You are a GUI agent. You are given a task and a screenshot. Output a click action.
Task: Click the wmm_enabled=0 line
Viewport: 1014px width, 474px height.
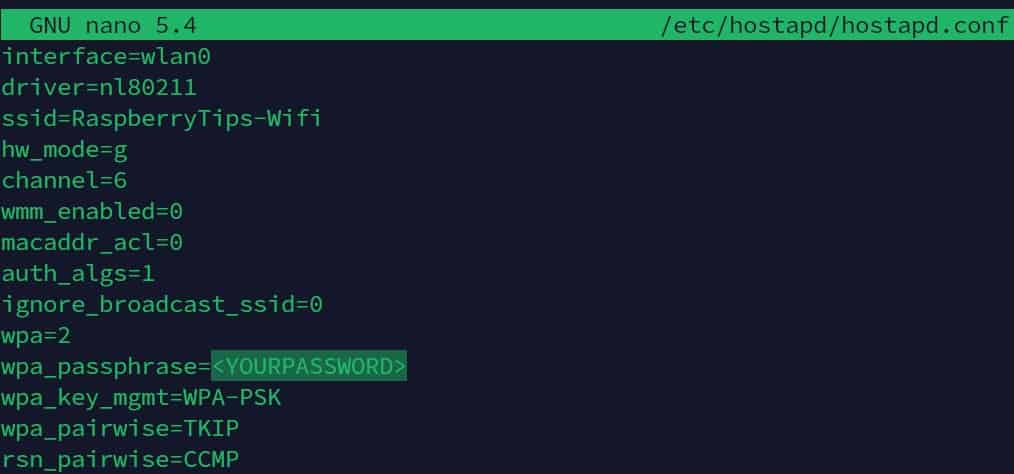coord(92,211)
